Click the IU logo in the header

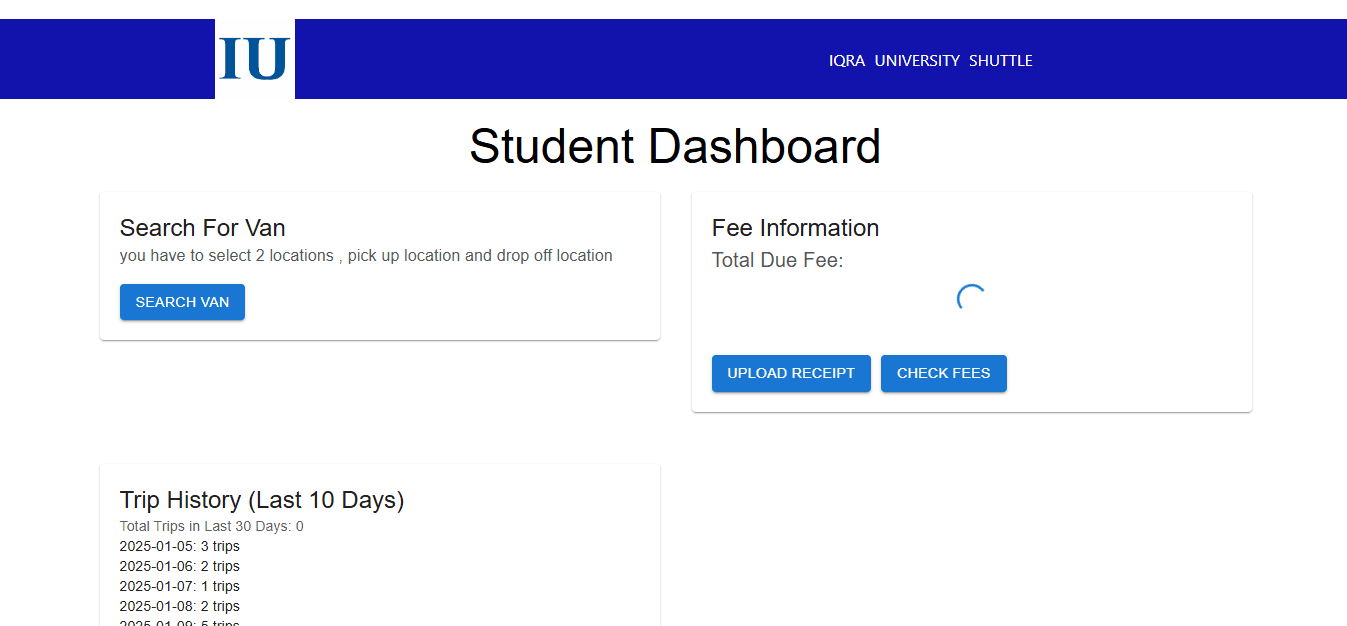(255, 59)
